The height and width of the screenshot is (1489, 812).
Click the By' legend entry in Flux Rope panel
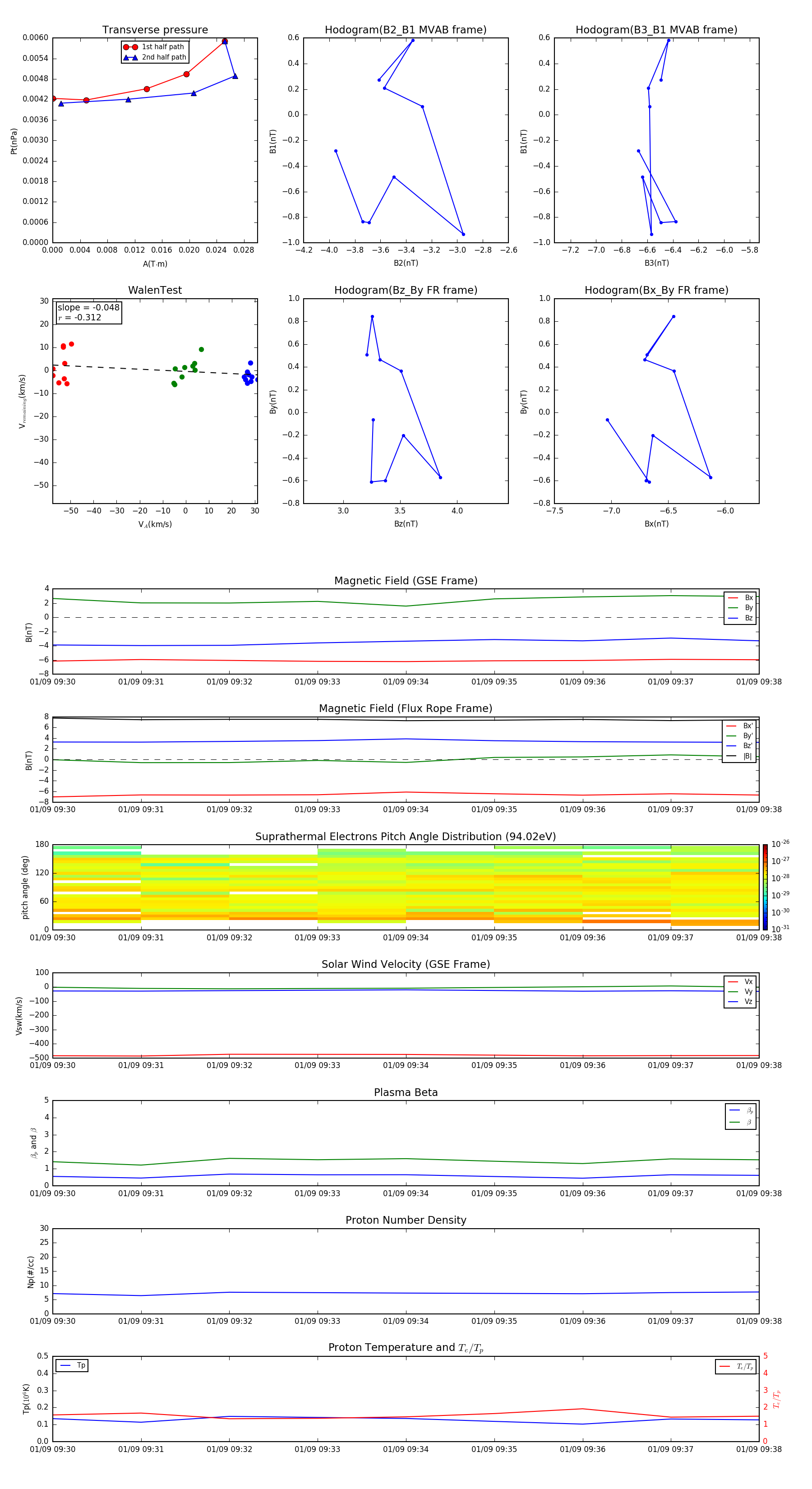click(x=739, y=736)
